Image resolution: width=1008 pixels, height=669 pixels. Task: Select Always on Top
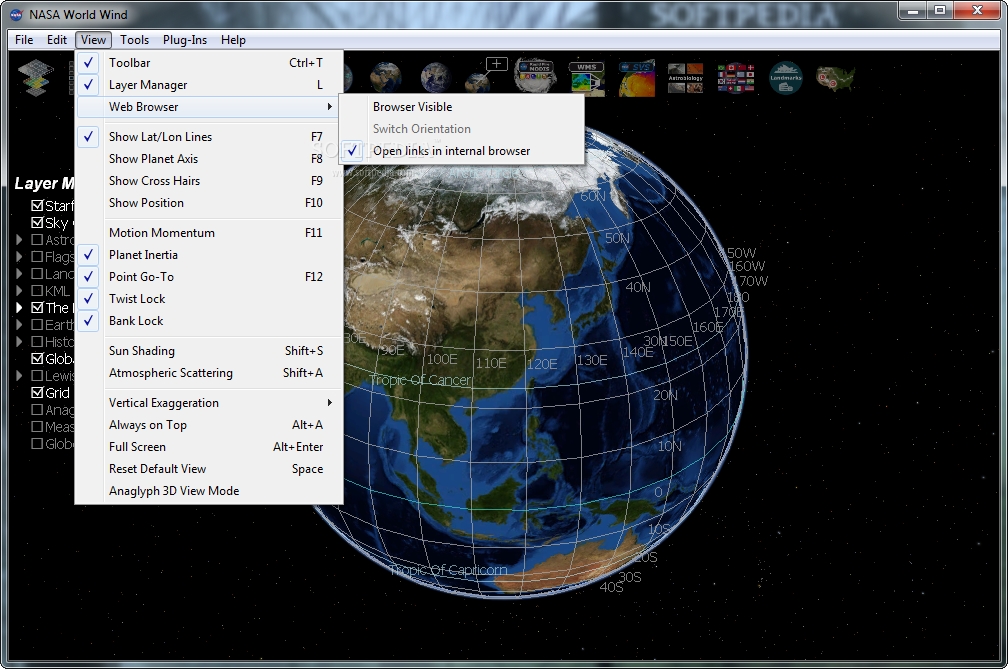209,425
